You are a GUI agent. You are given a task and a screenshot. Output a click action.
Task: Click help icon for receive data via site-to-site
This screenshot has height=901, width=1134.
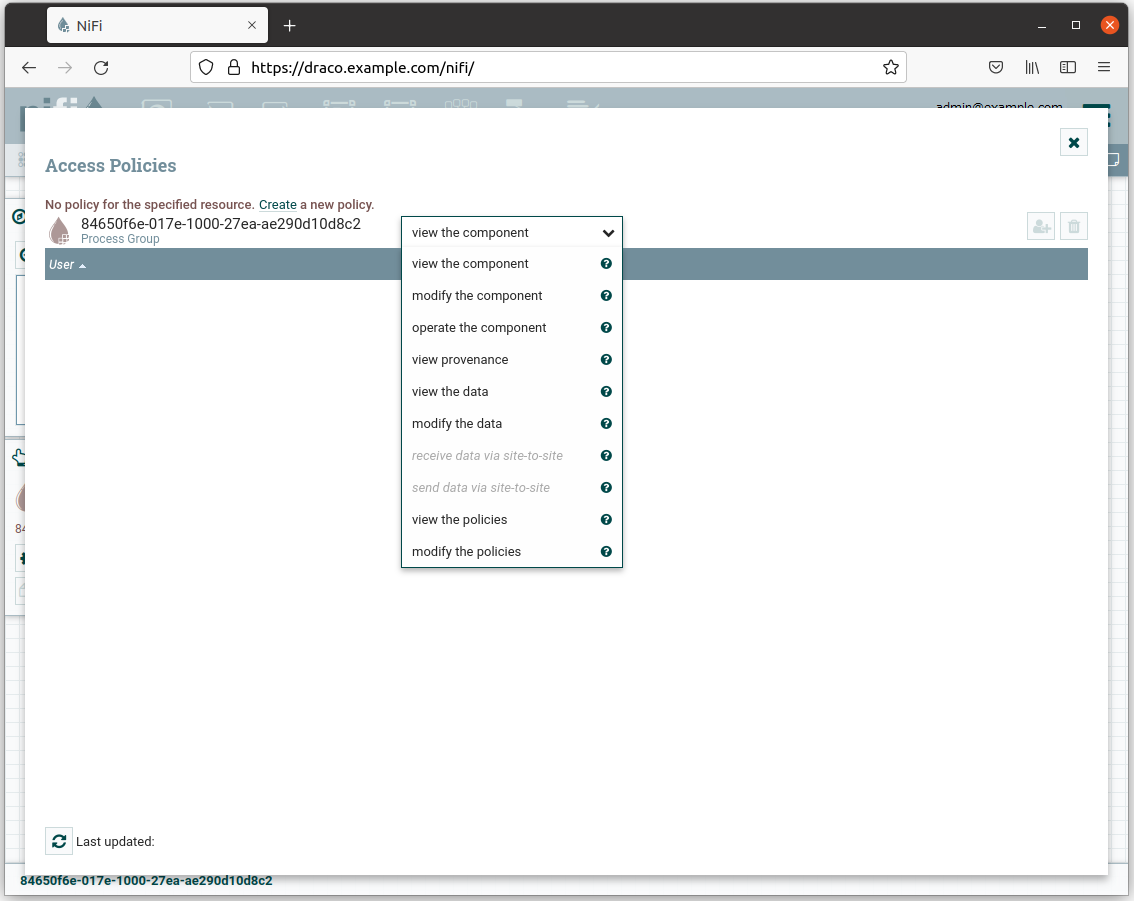[606, 456]
